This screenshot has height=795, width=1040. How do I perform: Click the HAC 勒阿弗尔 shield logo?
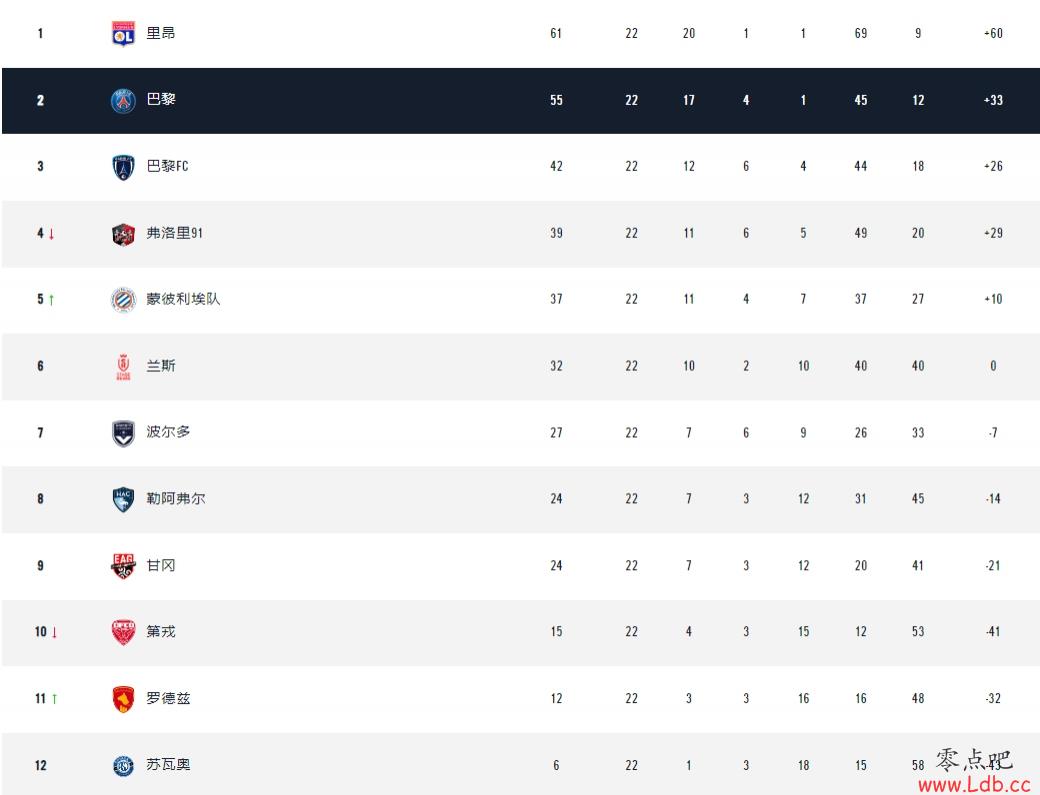point(123,499)
